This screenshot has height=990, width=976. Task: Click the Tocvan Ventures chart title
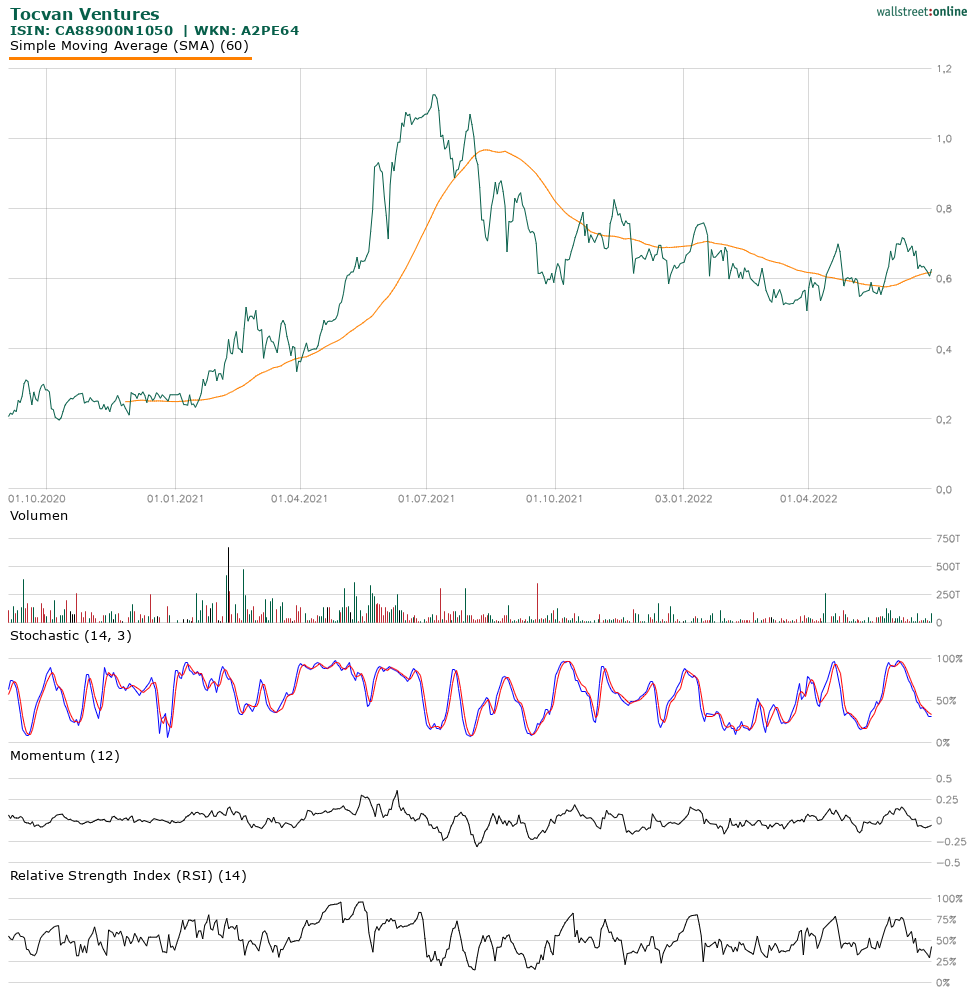point(85,14)
